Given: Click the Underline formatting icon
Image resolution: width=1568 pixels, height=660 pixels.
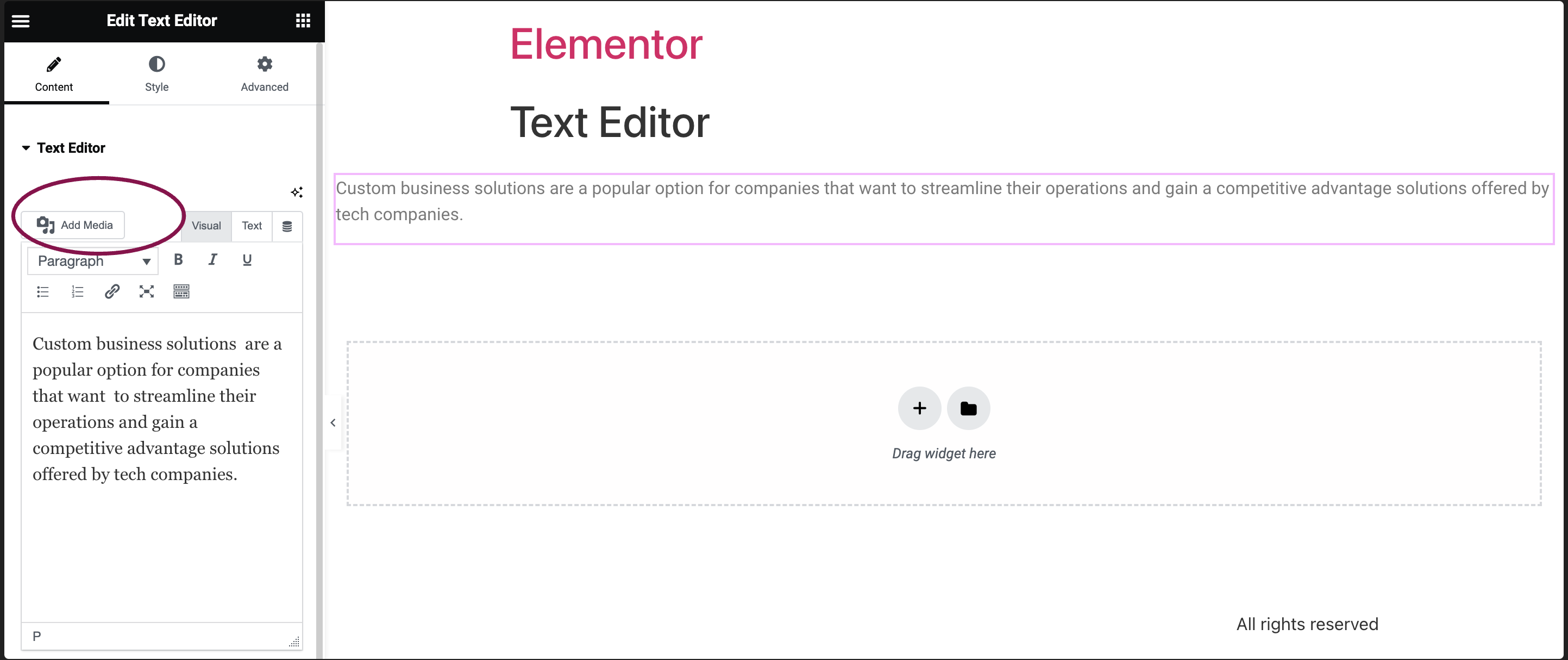Looking at the screenshot, I should coord(247,260).
